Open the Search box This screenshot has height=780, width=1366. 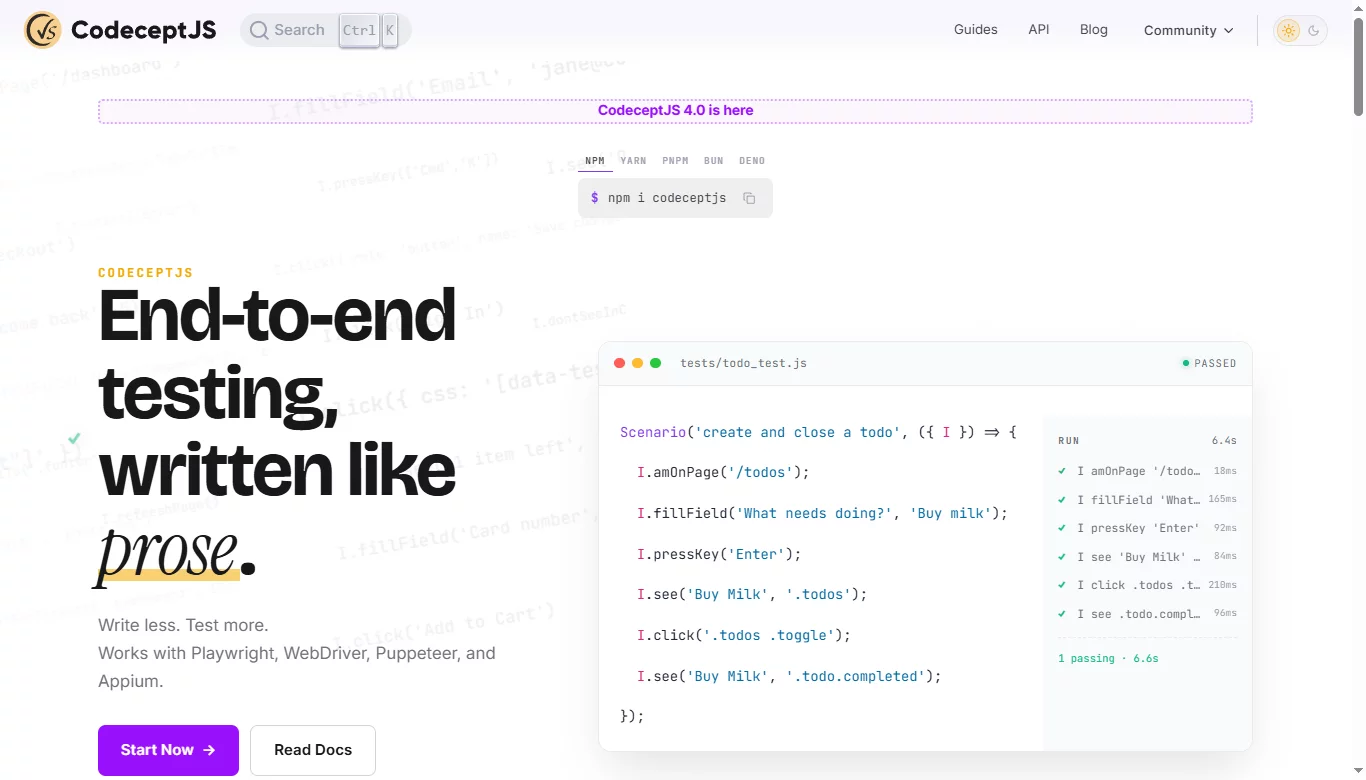325,30
